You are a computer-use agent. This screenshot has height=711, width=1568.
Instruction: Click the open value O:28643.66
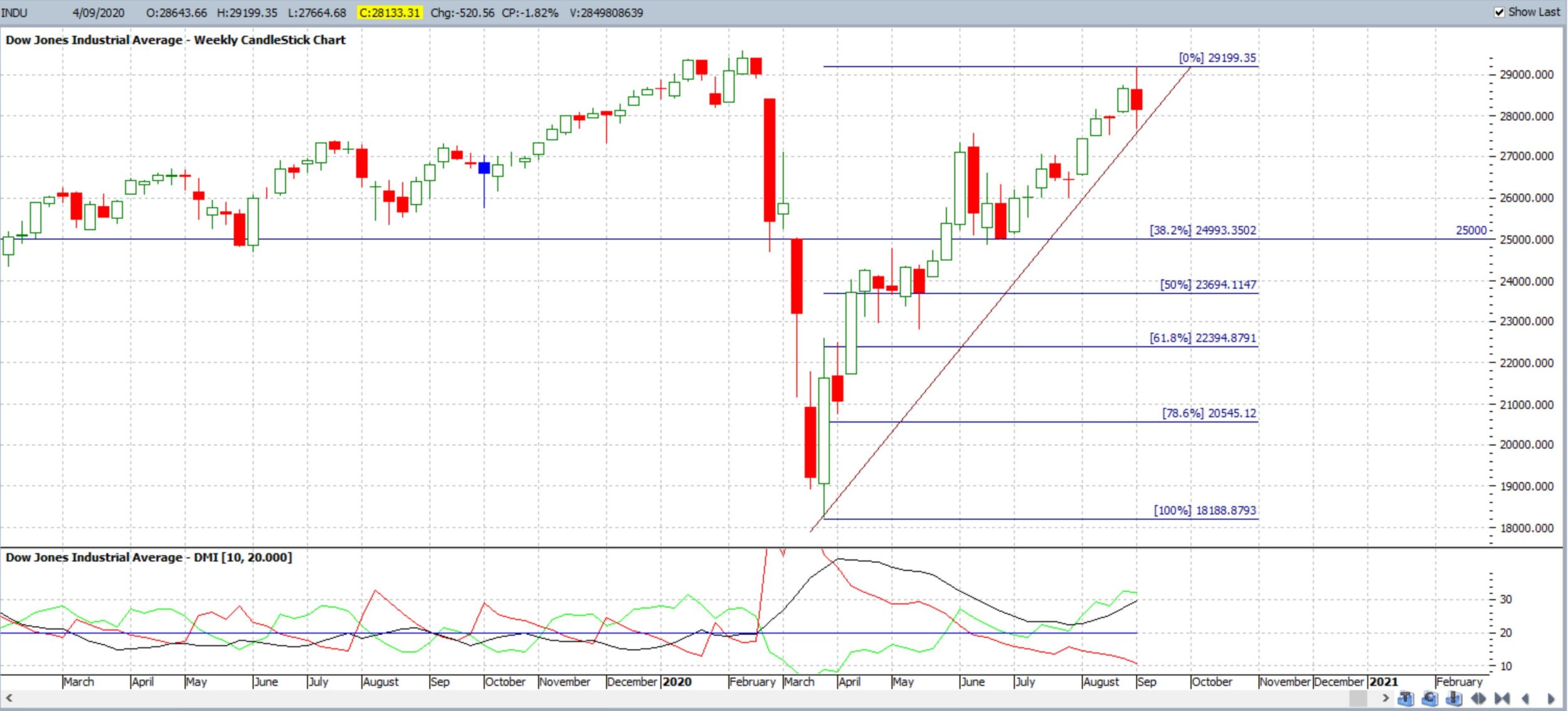(176, 13)
